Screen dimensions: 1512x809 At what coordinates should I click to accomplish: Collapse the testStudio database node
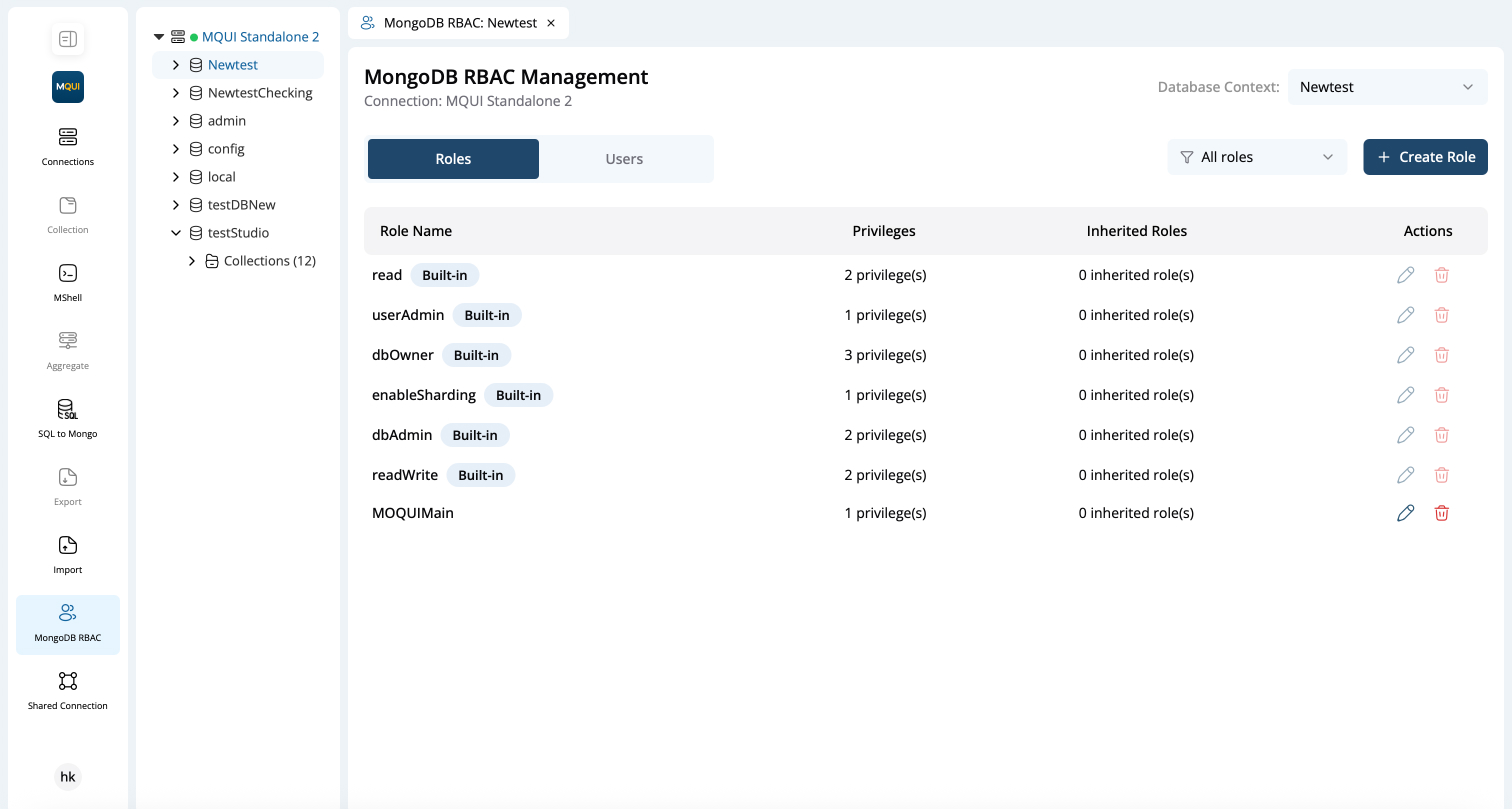(176, 233)
